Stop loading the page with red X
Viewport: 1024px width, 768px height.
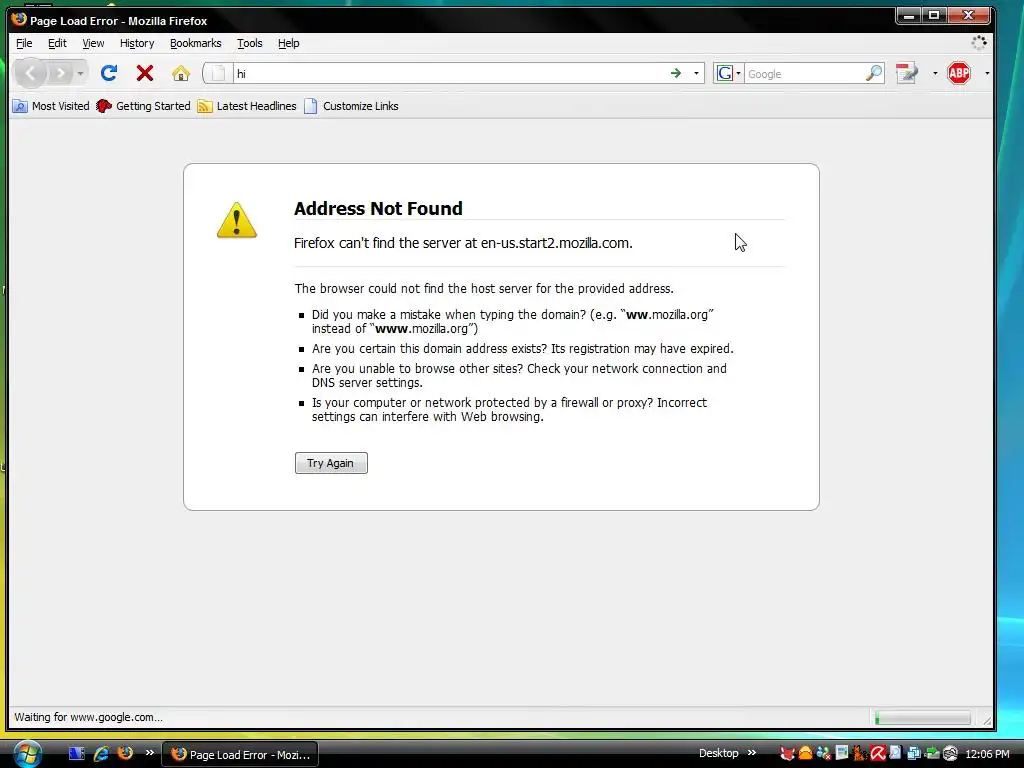click(x=145, y=73)
